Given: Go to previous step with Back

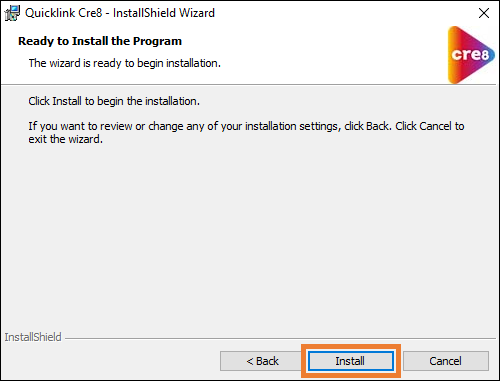Looking at the screenshot, I should tap(262, 361).
